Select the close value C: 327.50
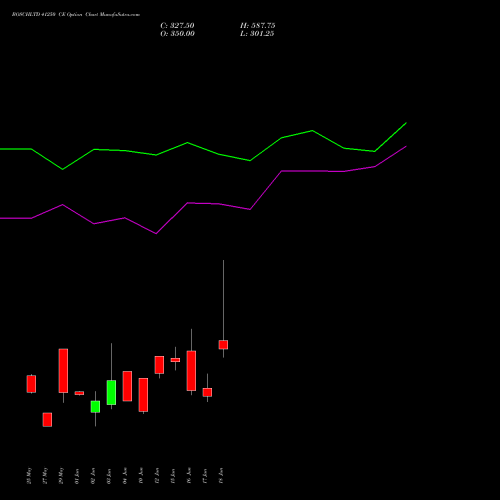 click(177, 26)
